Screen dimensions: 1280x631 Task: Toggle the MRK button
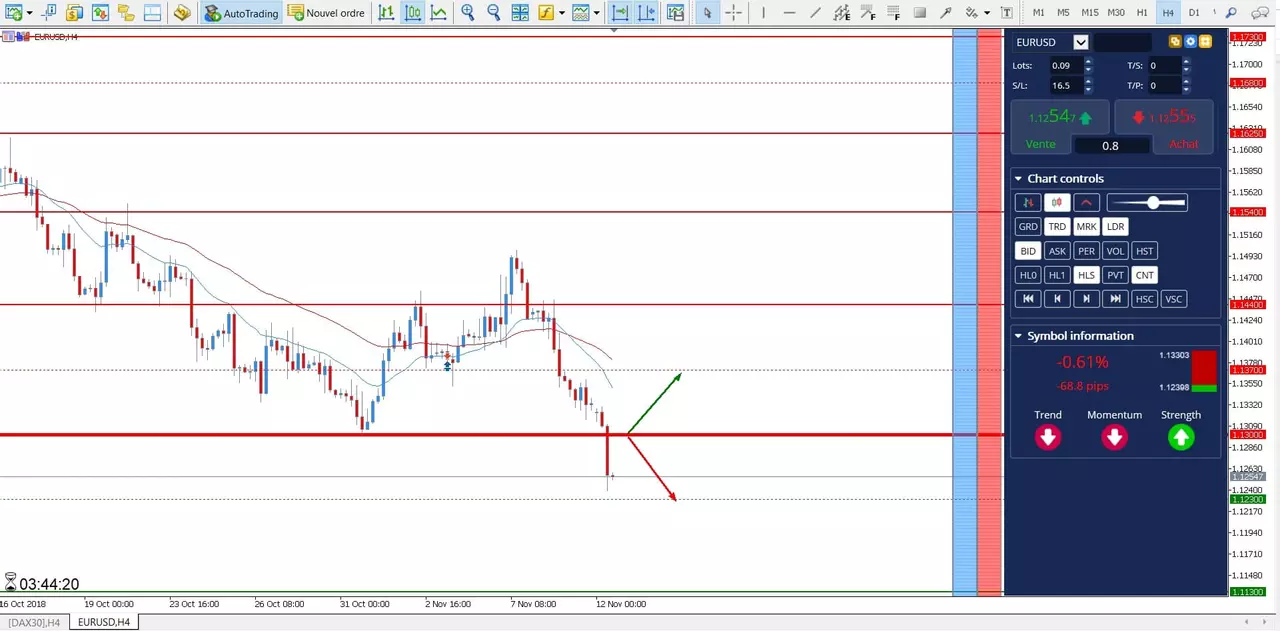coord(1086,227)
